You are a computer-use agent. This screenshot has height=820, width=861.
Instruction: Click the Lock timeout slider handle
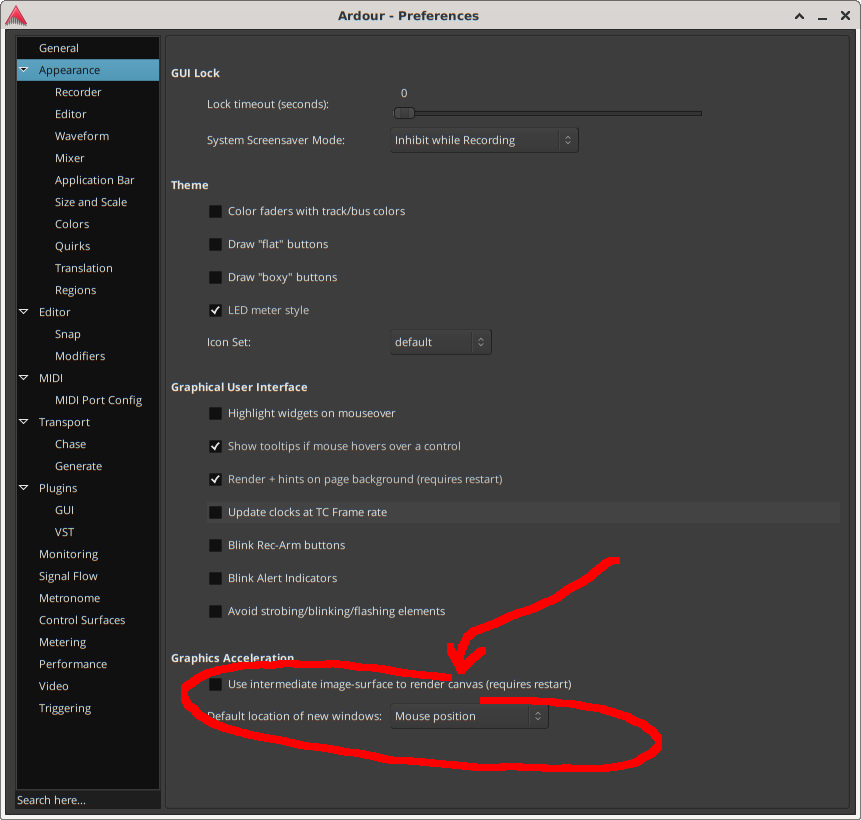404,113
